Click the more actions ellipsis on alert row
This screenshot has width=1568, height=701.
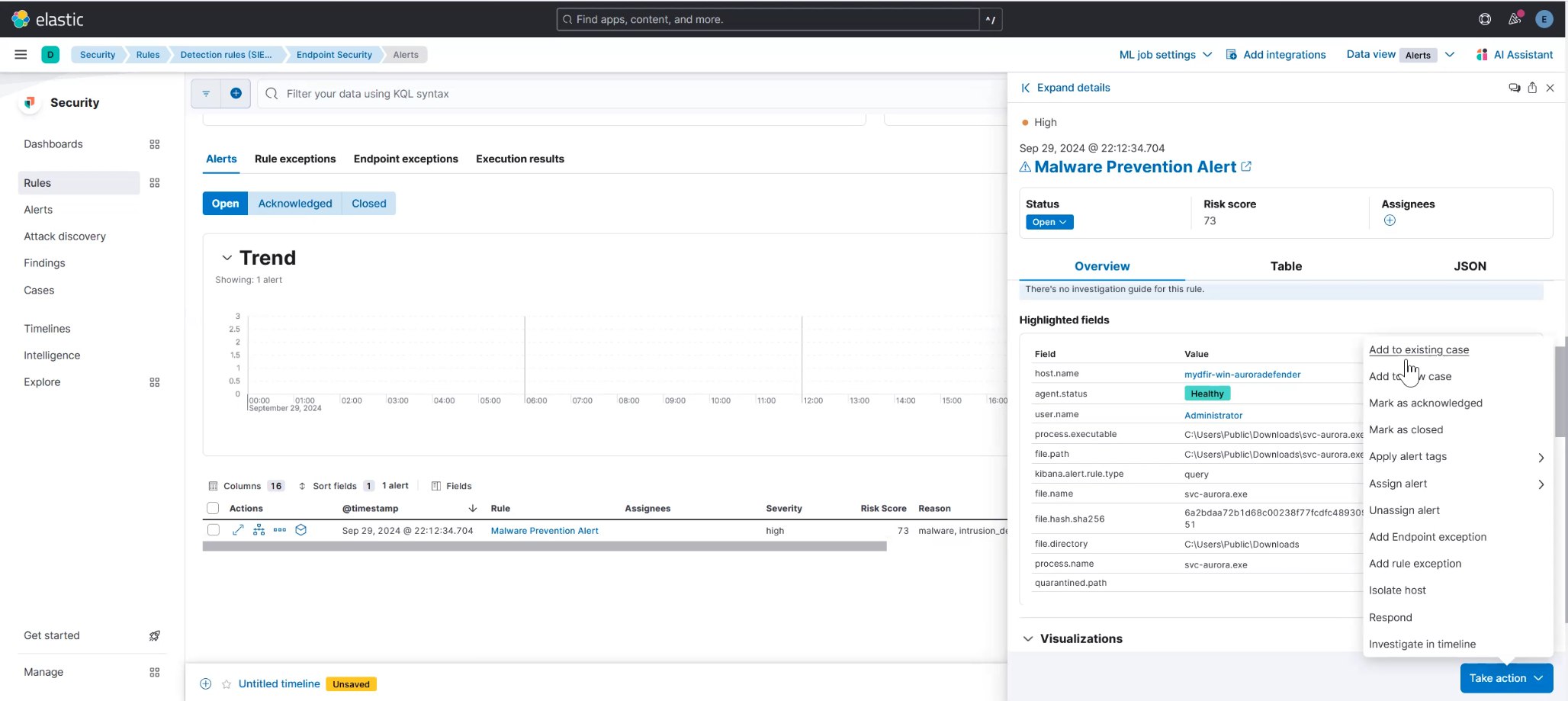click(x=280, y=529)
